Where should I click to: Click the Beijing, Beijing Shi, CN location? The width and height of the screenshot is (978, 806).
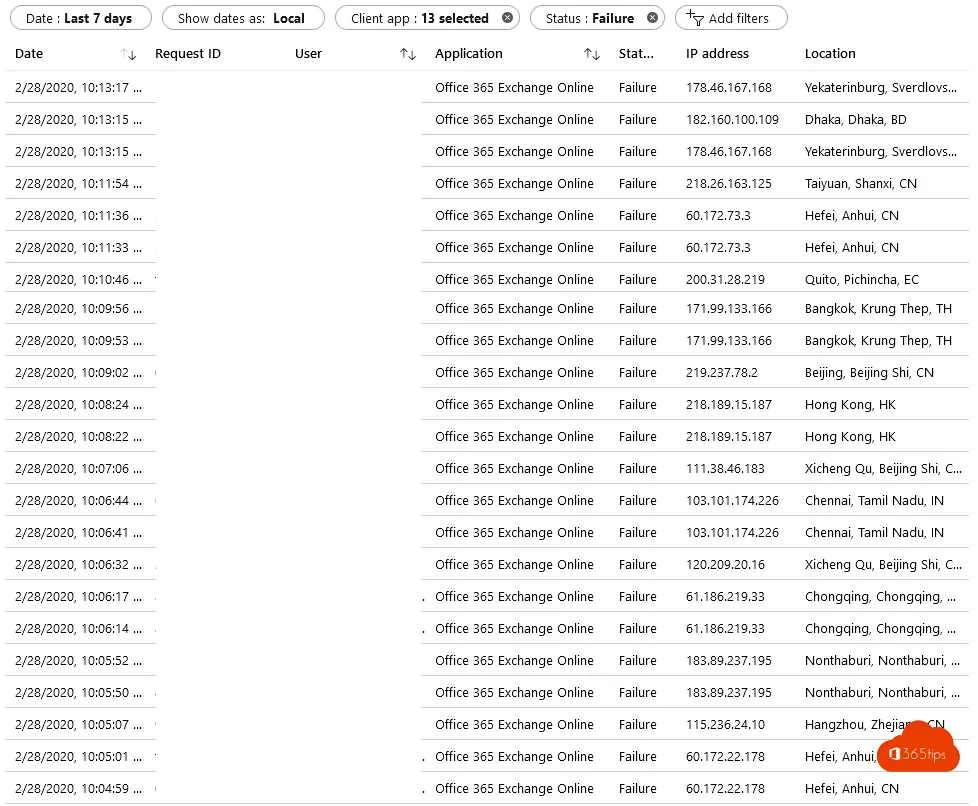(x=869, y=372)
